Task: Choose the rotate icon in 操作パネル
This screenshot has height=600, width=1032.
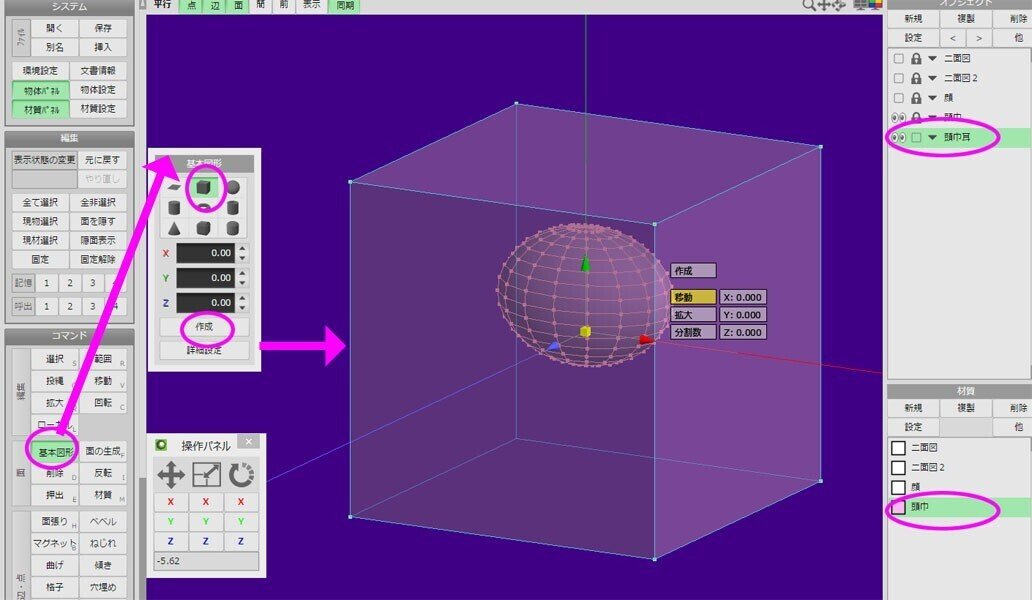Action: point(241,474)
